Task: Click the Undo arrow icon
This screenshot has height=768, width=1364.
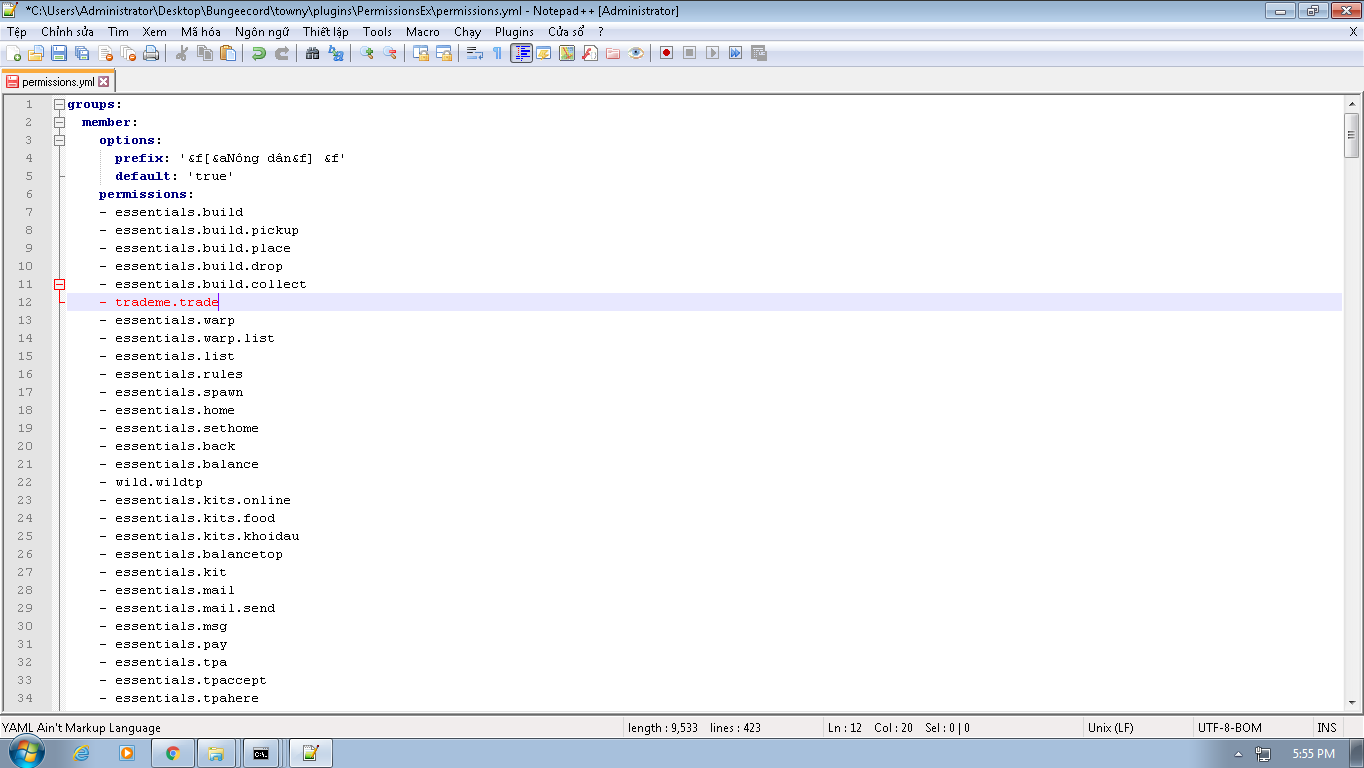Action: (259, 53)
